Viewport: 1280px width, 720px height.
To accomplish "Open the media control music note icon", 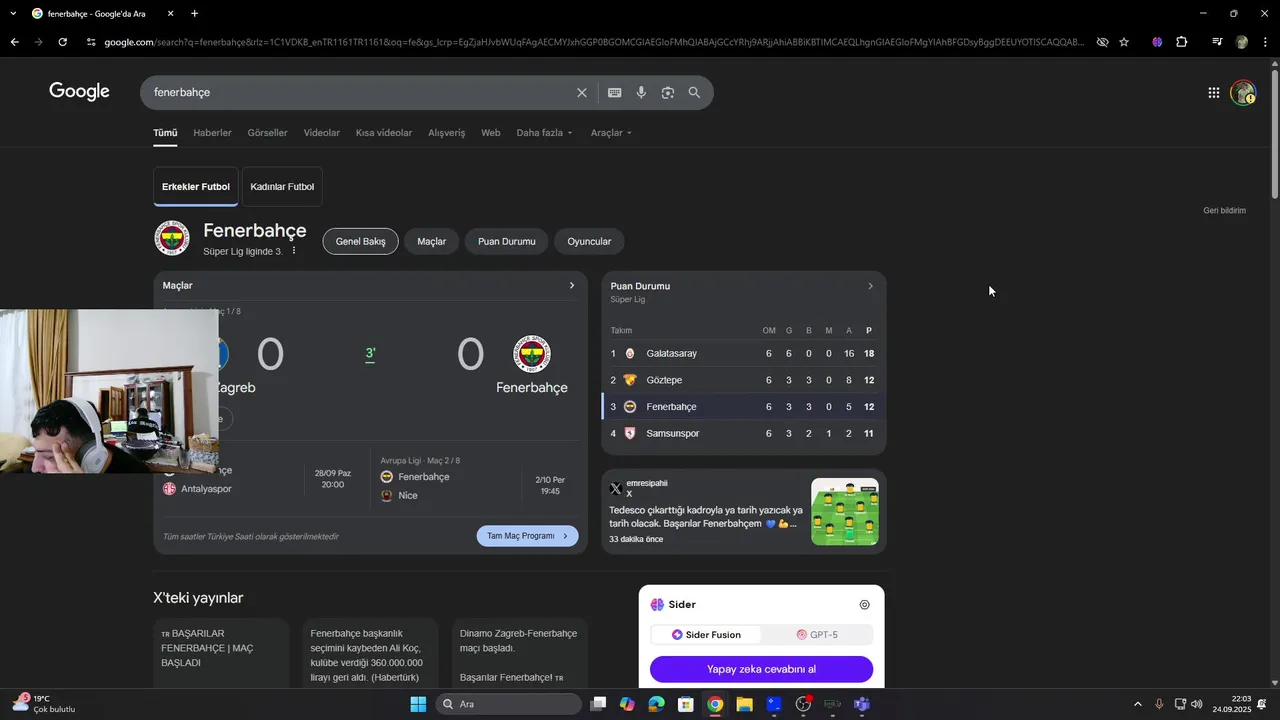I will [x=1217, y=42].
